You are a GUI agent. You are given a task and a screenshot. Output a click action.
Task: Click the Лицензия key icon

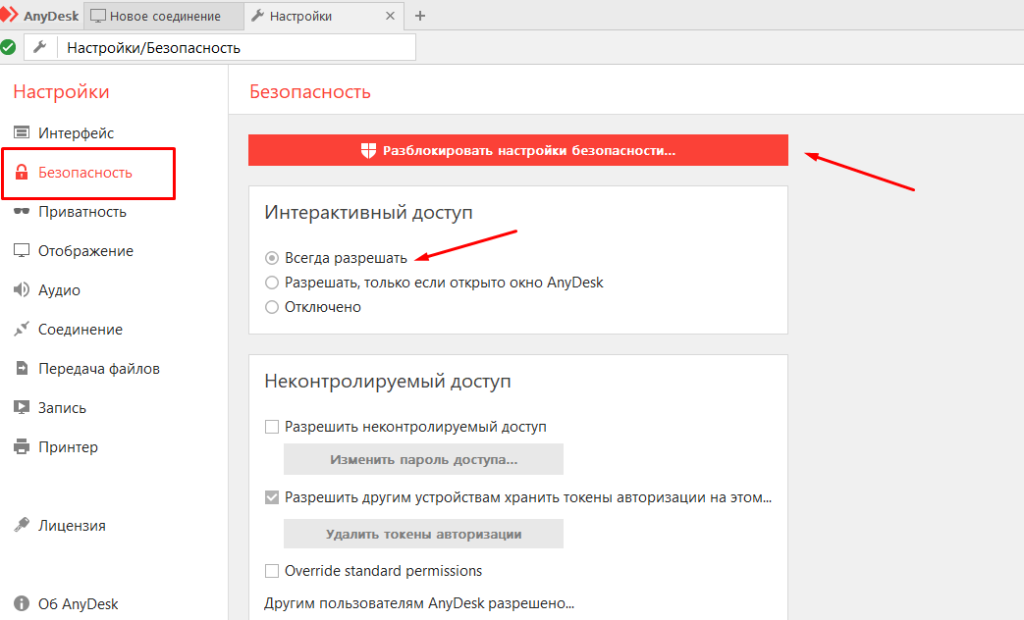click(22, 525)
